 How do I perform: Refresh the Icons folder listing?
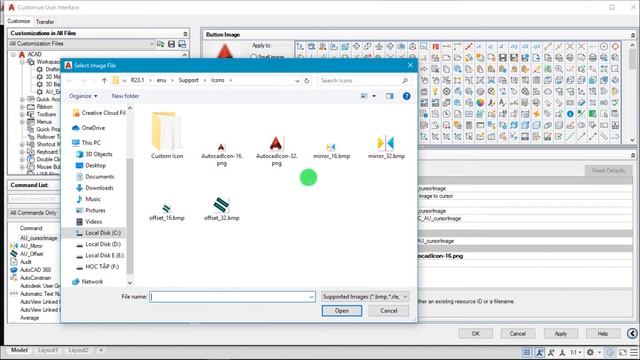(x=307, y=80)
